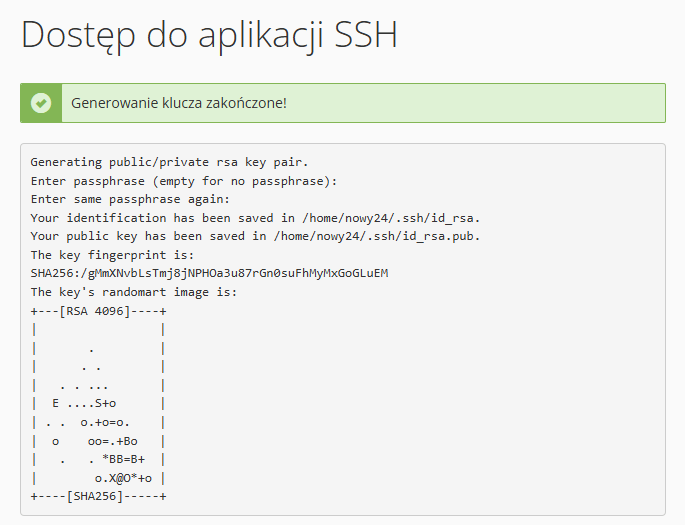Click the "Generating public/private rsa key pair" line
Screen dimensions: 685x525
[x=169, y=161]
